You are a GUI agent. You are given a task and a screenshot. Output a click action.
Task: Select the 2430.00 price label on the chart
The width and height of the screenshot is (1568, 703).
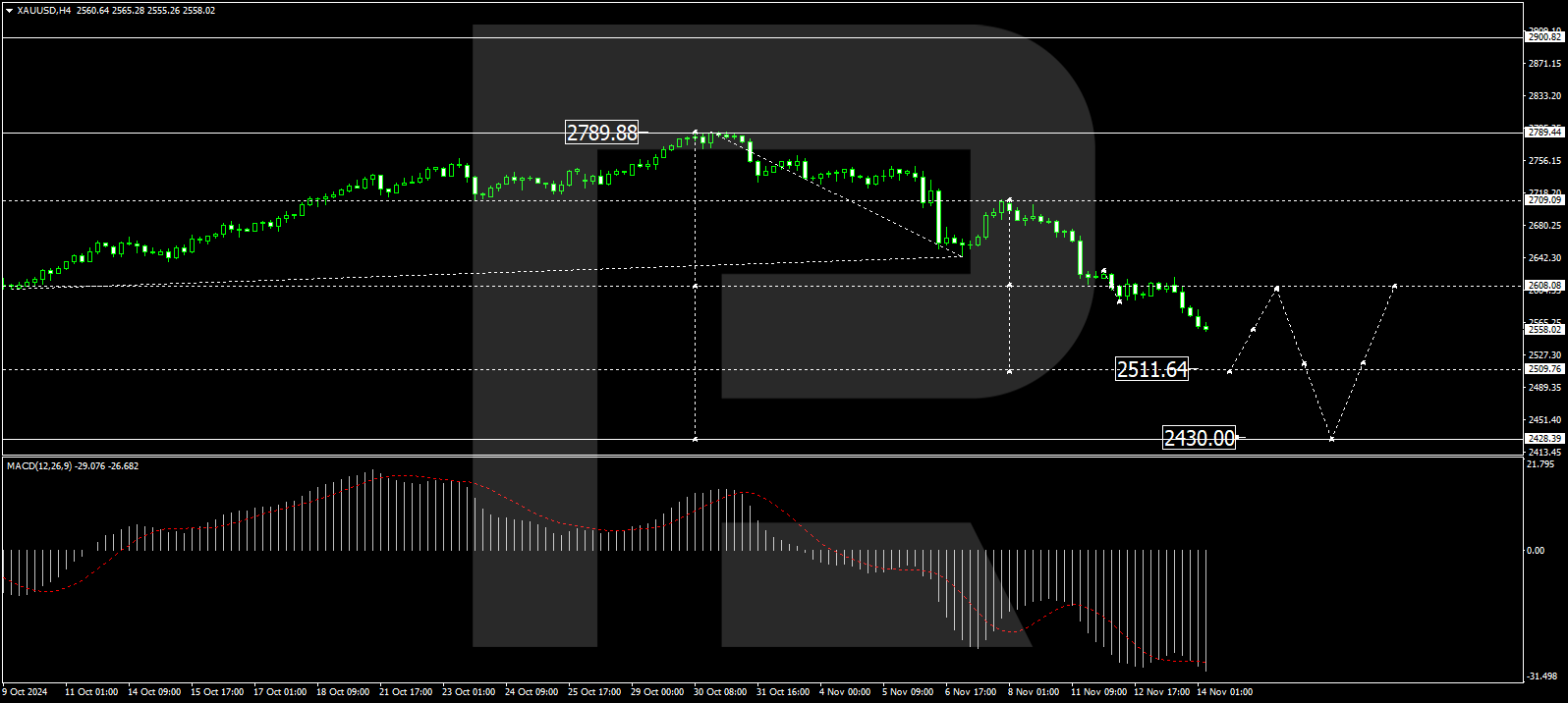click(x=1200, y=438)
